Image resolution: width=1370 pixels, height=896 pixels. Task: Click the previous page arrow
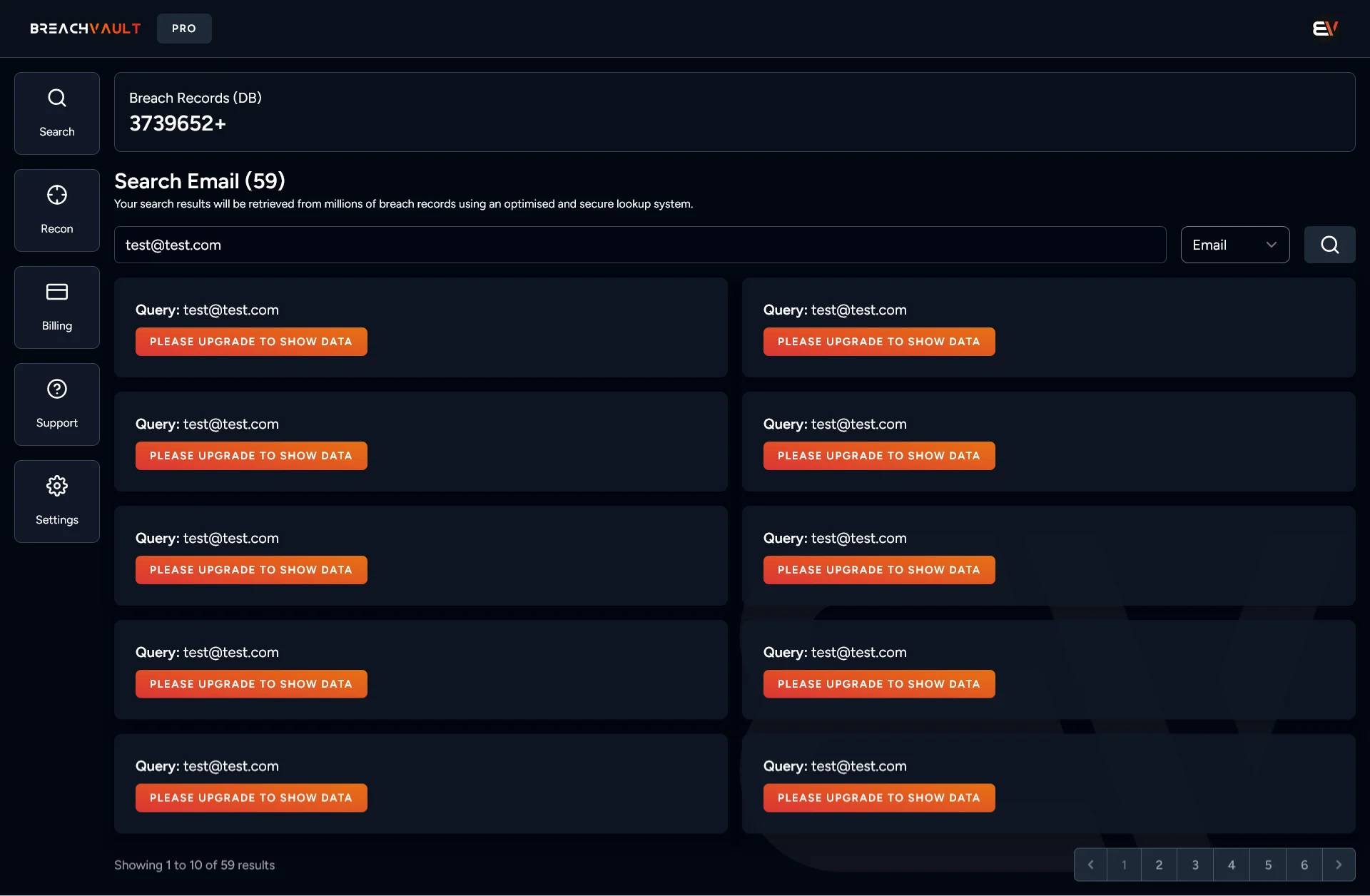tap(1090, 864)
